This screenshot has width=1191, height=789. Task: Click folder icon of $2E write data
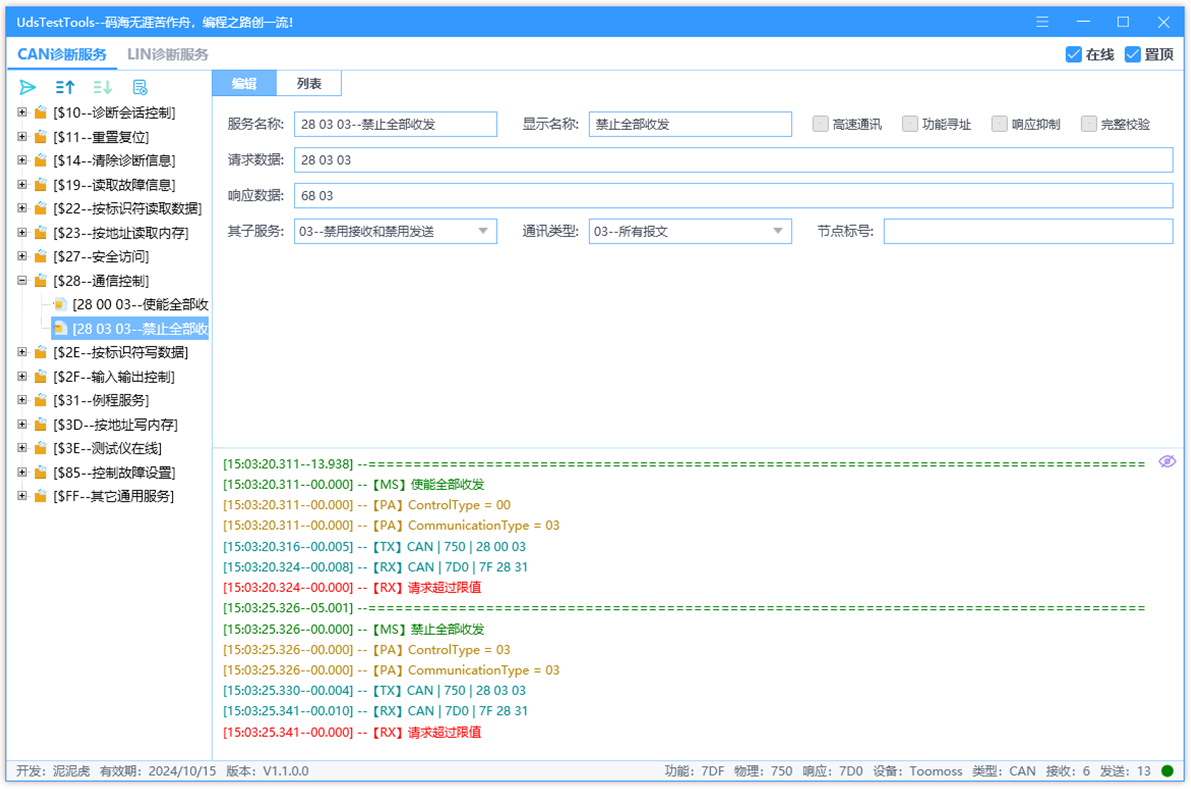(41, 352)
